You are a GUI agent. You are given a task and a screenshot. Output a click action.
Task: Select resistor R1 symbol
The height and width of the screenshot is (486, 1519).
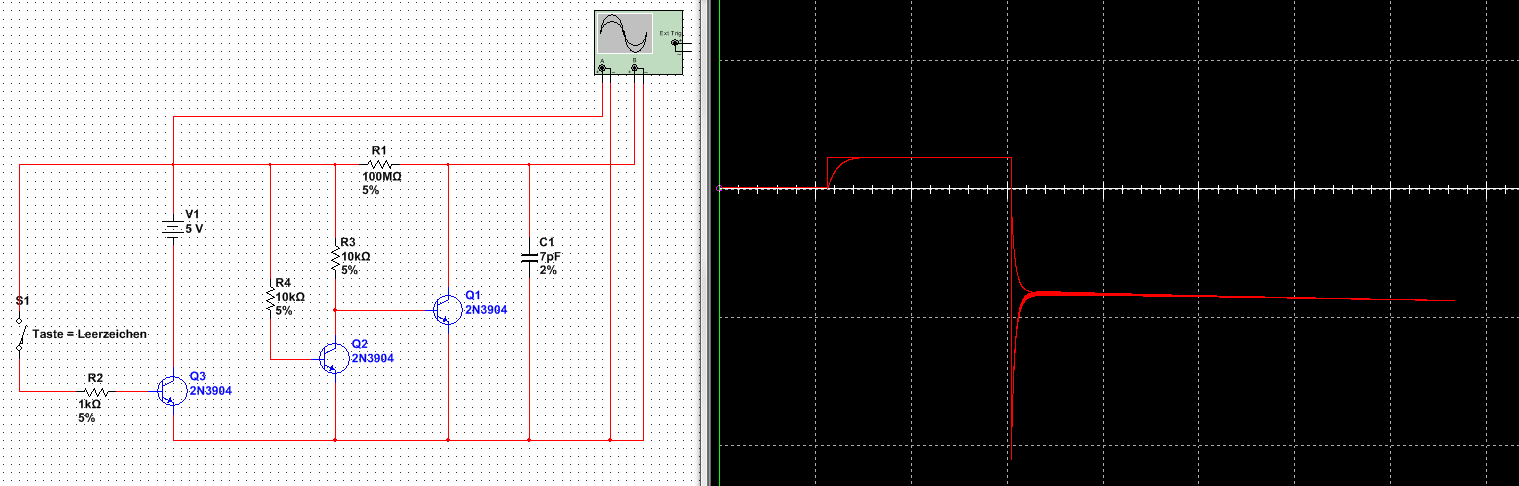click(379, 164)
